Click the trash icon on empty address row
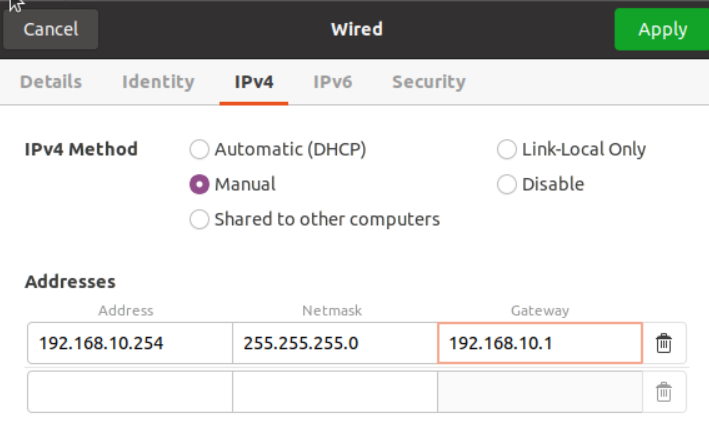The width and height of the screenshot is (709, 442). 663,392
